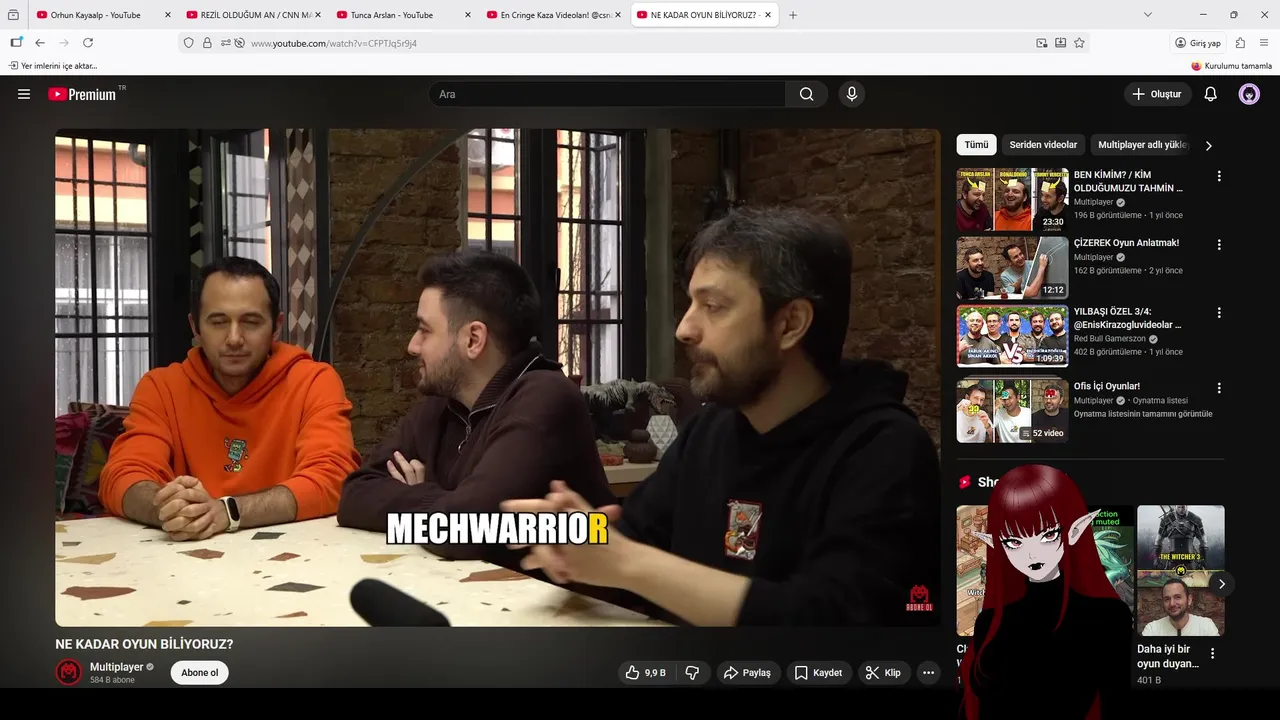This screenshot has height=720, width=1280.
Task: Click the Oluştur create button
Action: tap(1157, 94)
